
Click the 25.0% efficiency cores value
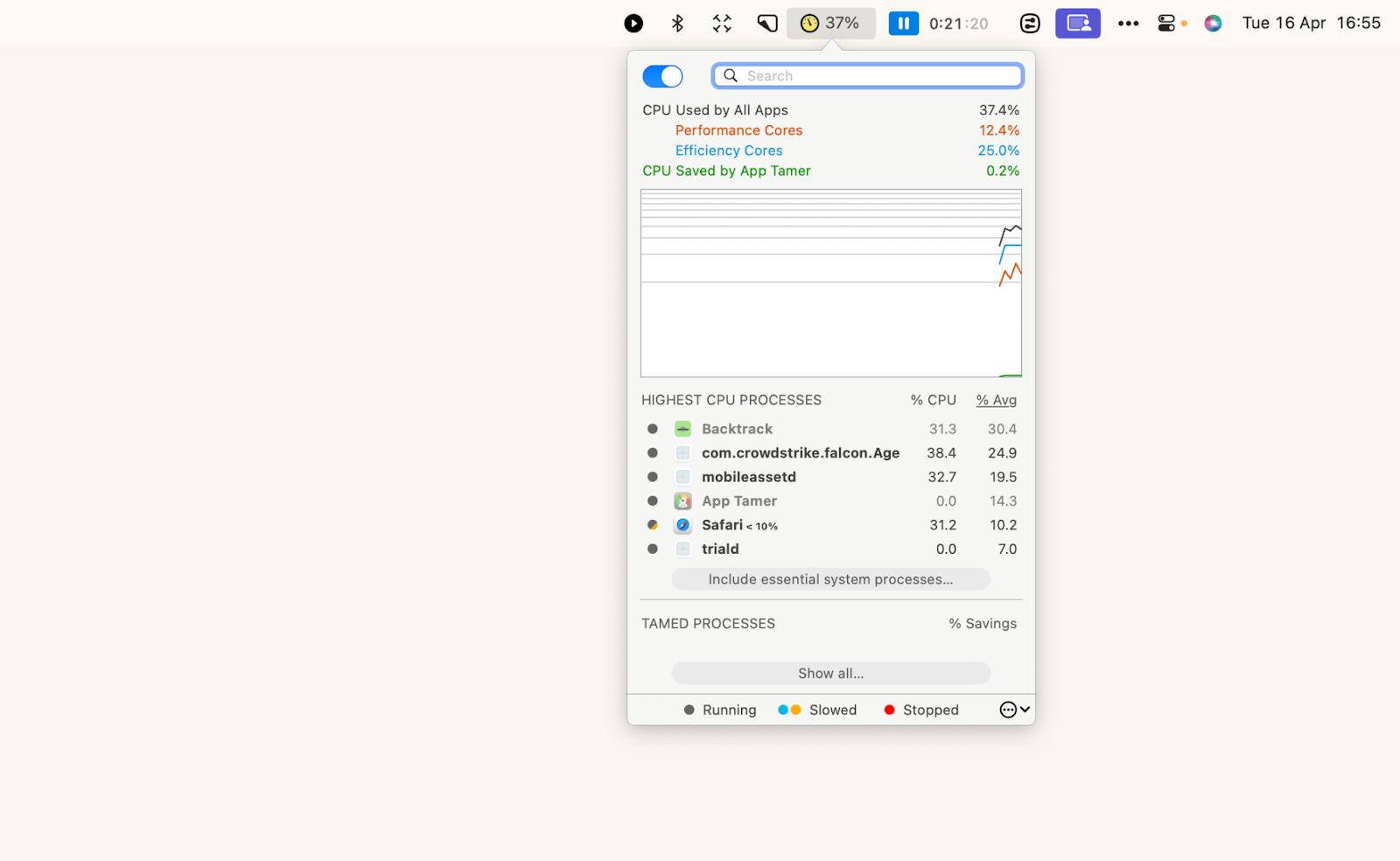[998, 150]
